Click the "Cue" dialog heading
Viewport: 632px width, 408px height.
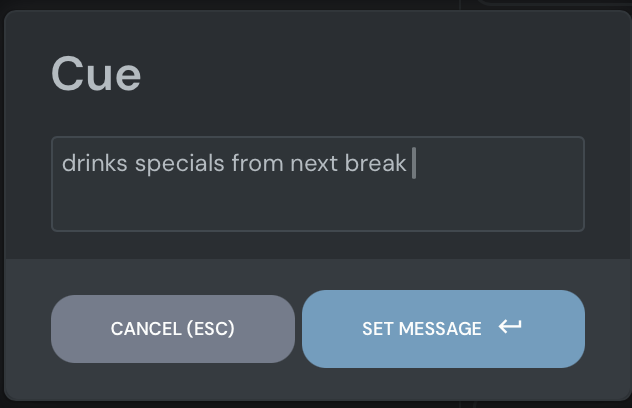tap(96, 75)
